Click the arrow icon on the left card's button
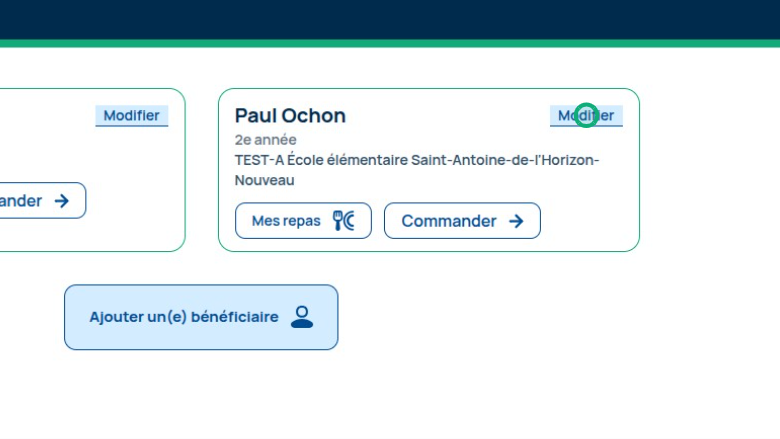The image size is (780, 439). 62,201
